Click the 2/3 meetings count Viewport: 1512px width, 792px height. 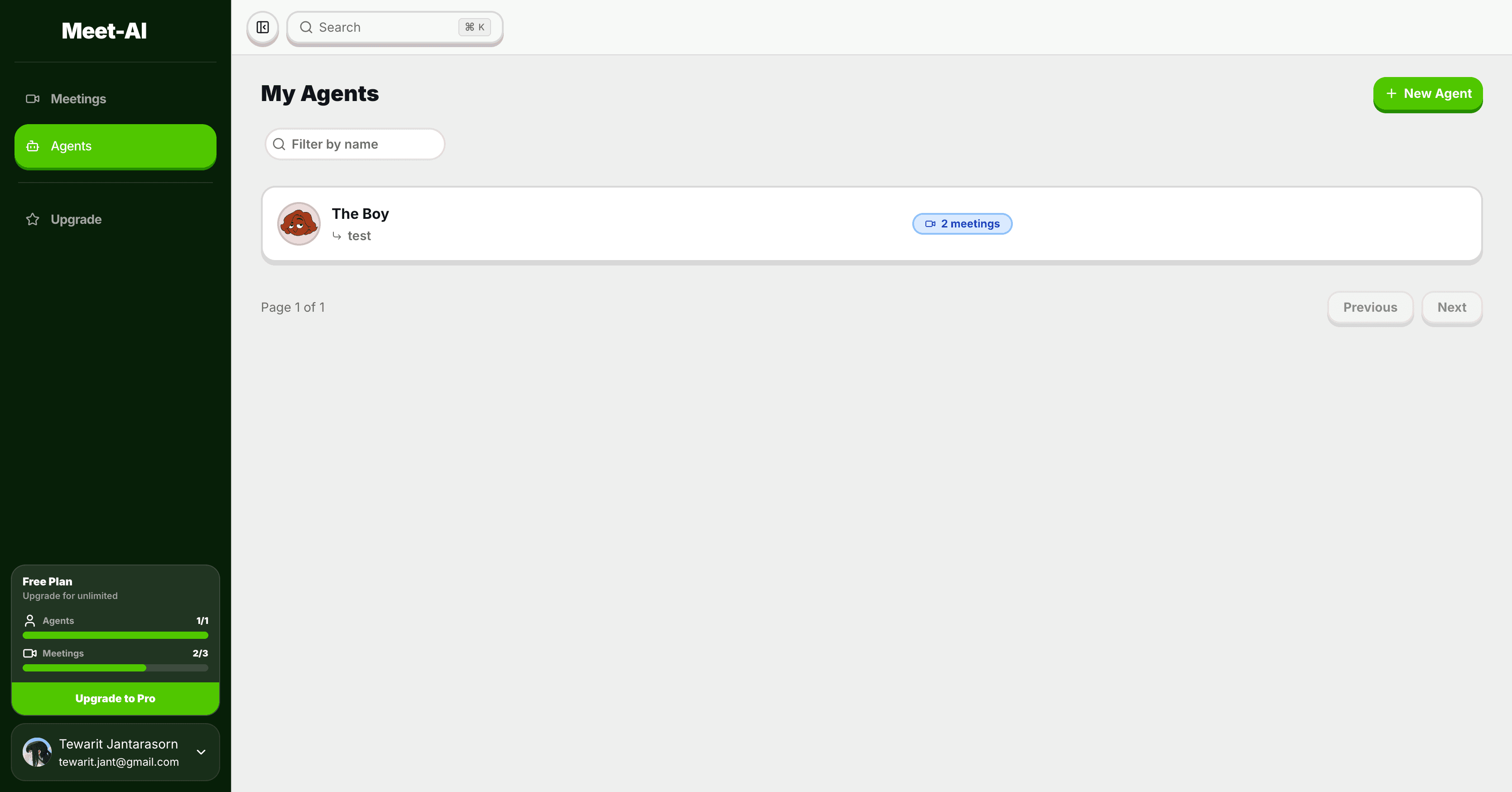(200, 653)
